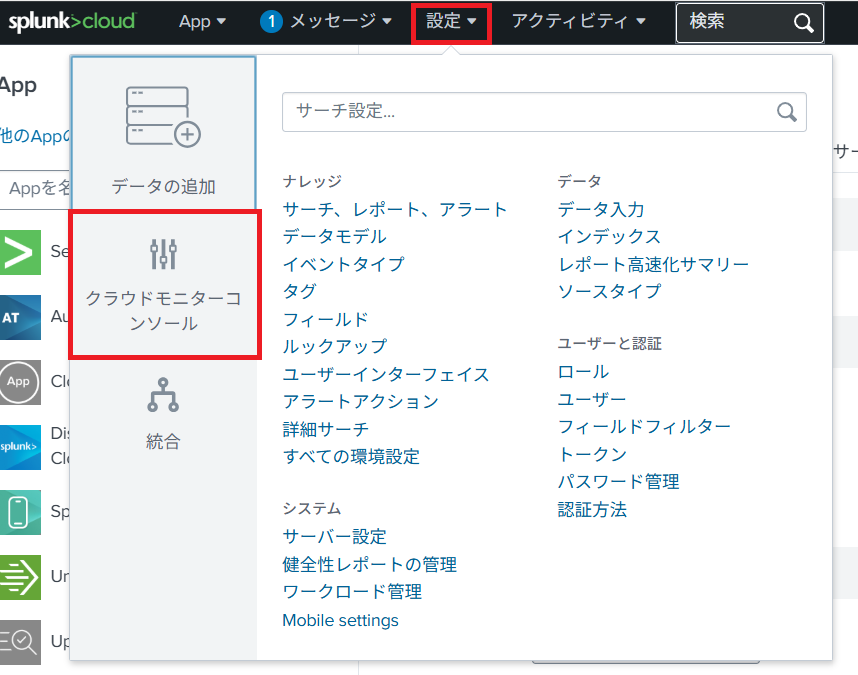
Task: Open ワークロード管理 settings
Action: tap(352, 591)
